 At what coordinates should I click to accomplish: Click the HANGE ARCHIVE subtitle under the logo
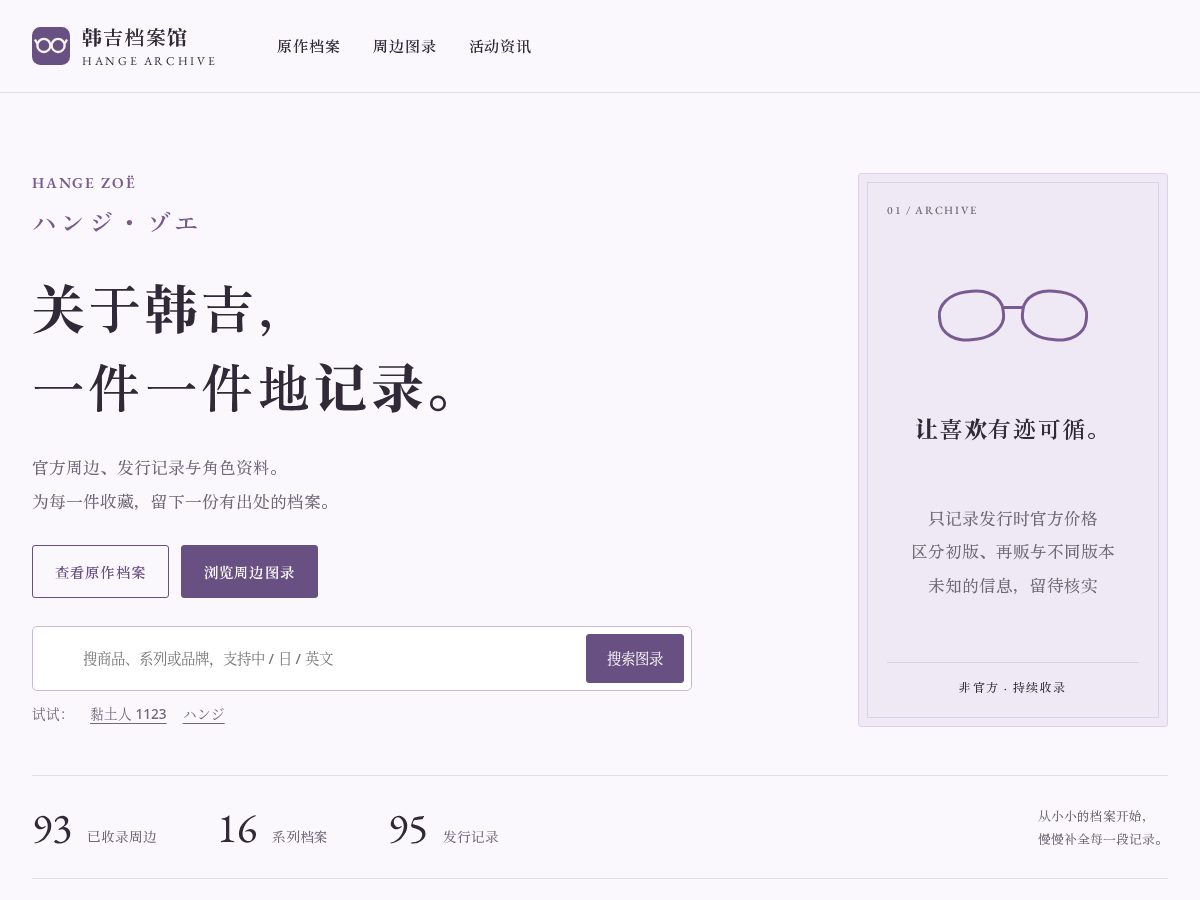coord(149,61)
